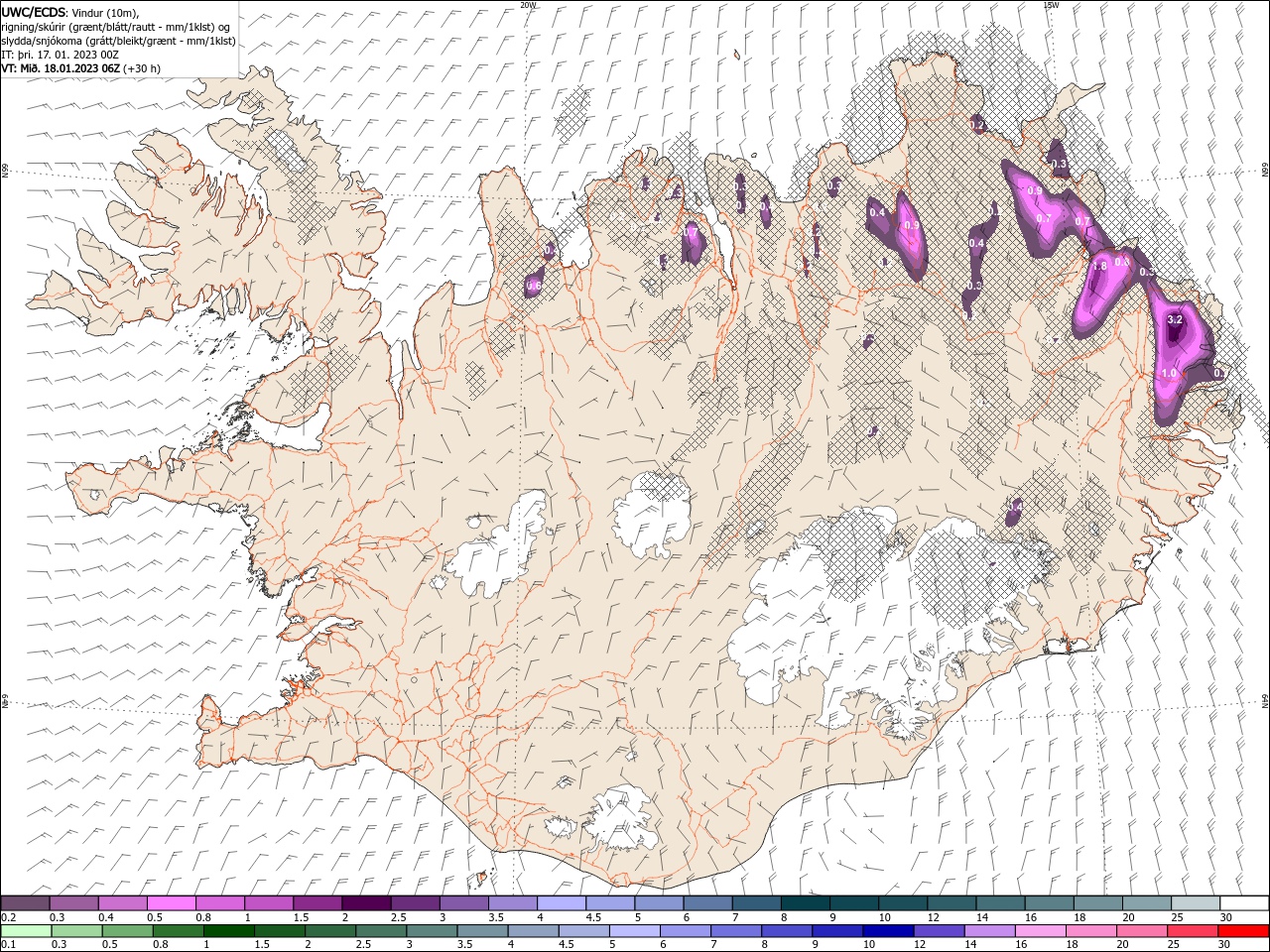Click the bright red 30+ rain scale swatch
Image resolution: width=1270 pixels, height=952 pixels.
(1244, 931)
